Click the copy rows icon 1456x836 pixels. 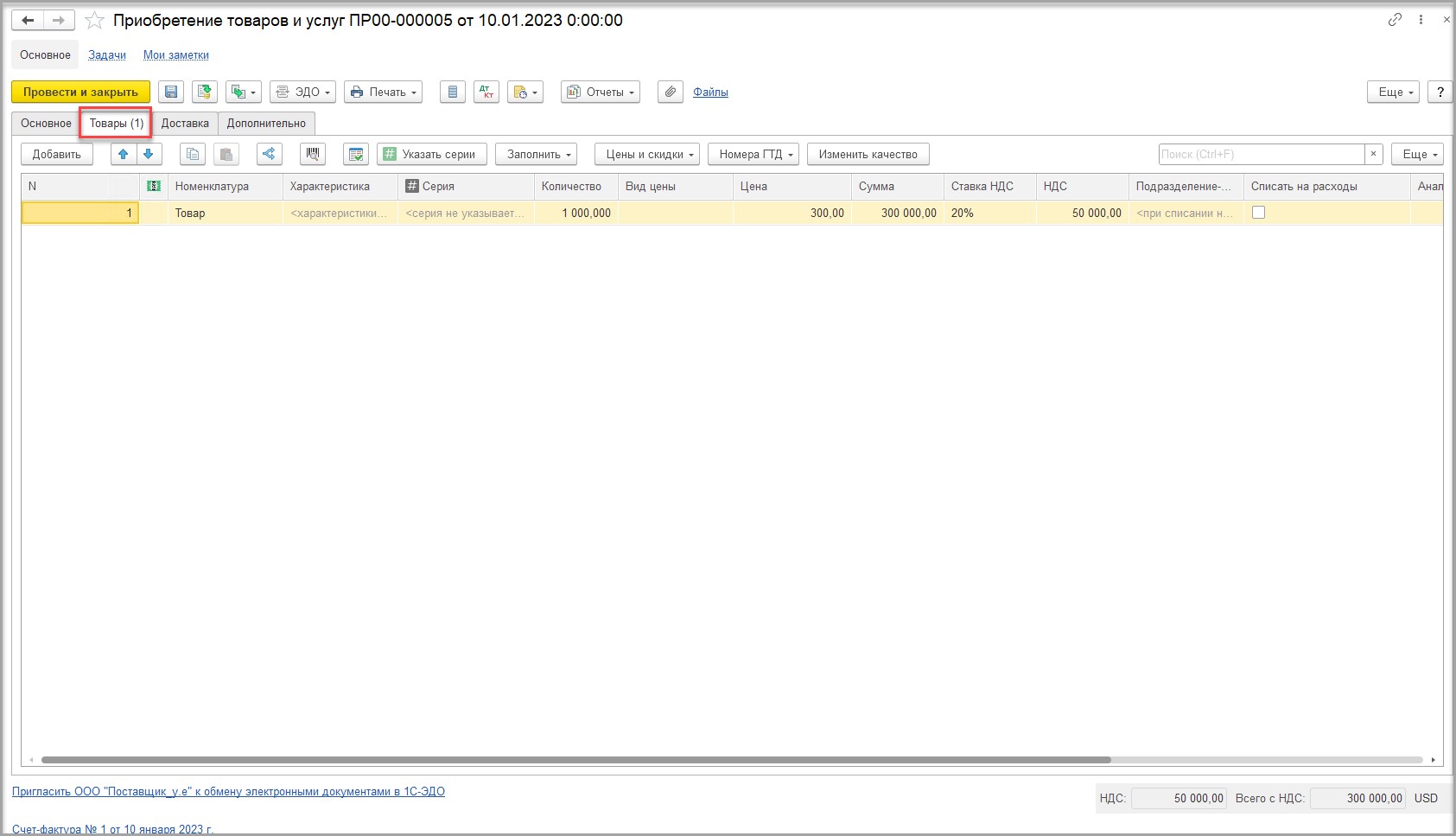pos(193,155)
